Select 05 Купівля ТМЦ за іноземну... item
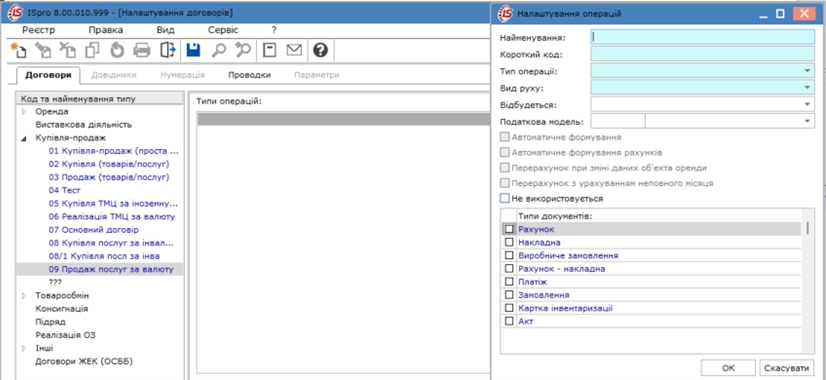This screenshot has height=380, width=826. tap(113, 203)
